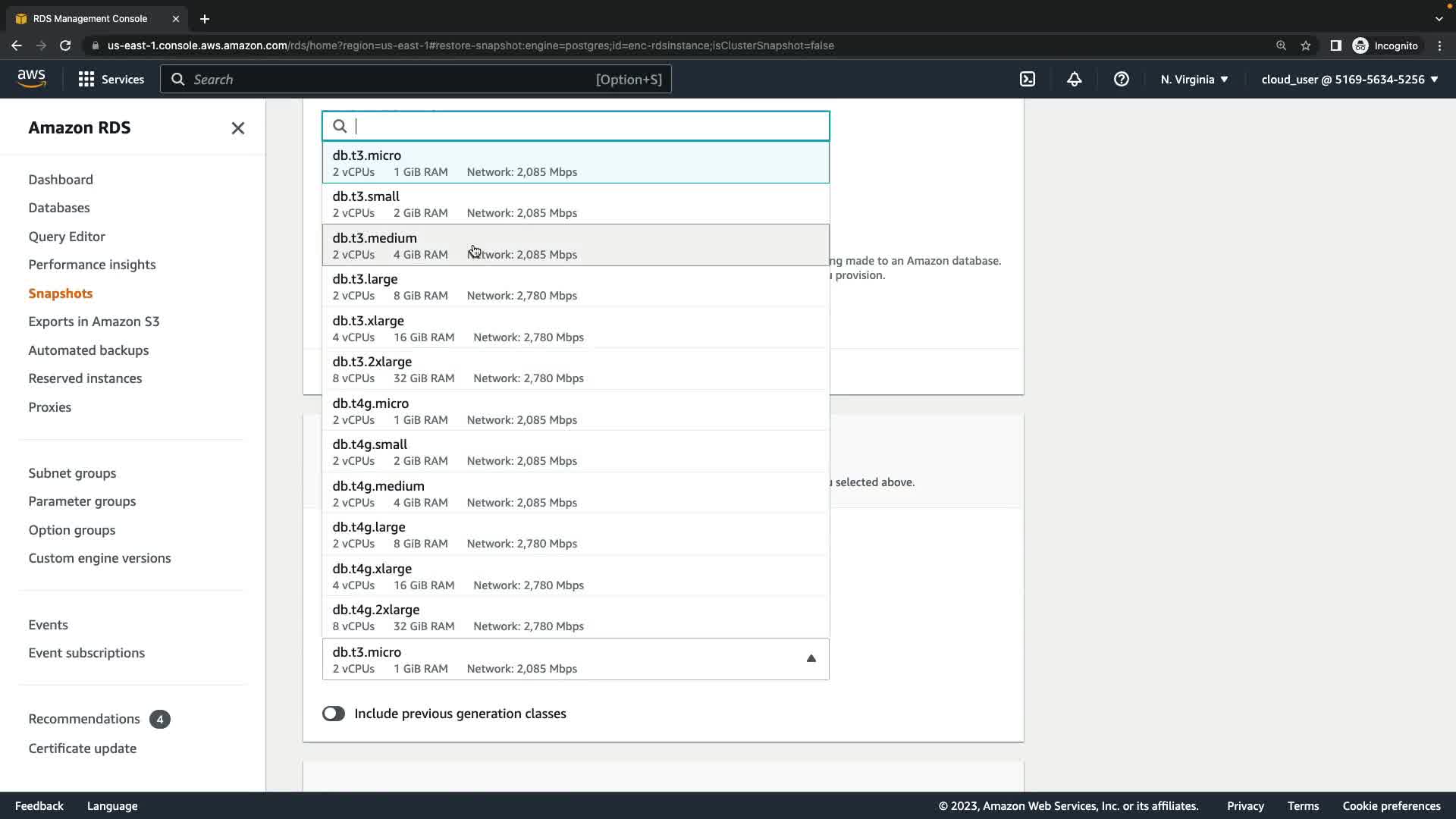Open the Services grid menu
The width and height of the screenshot is (1456, 819).
[x=111, y=79]
